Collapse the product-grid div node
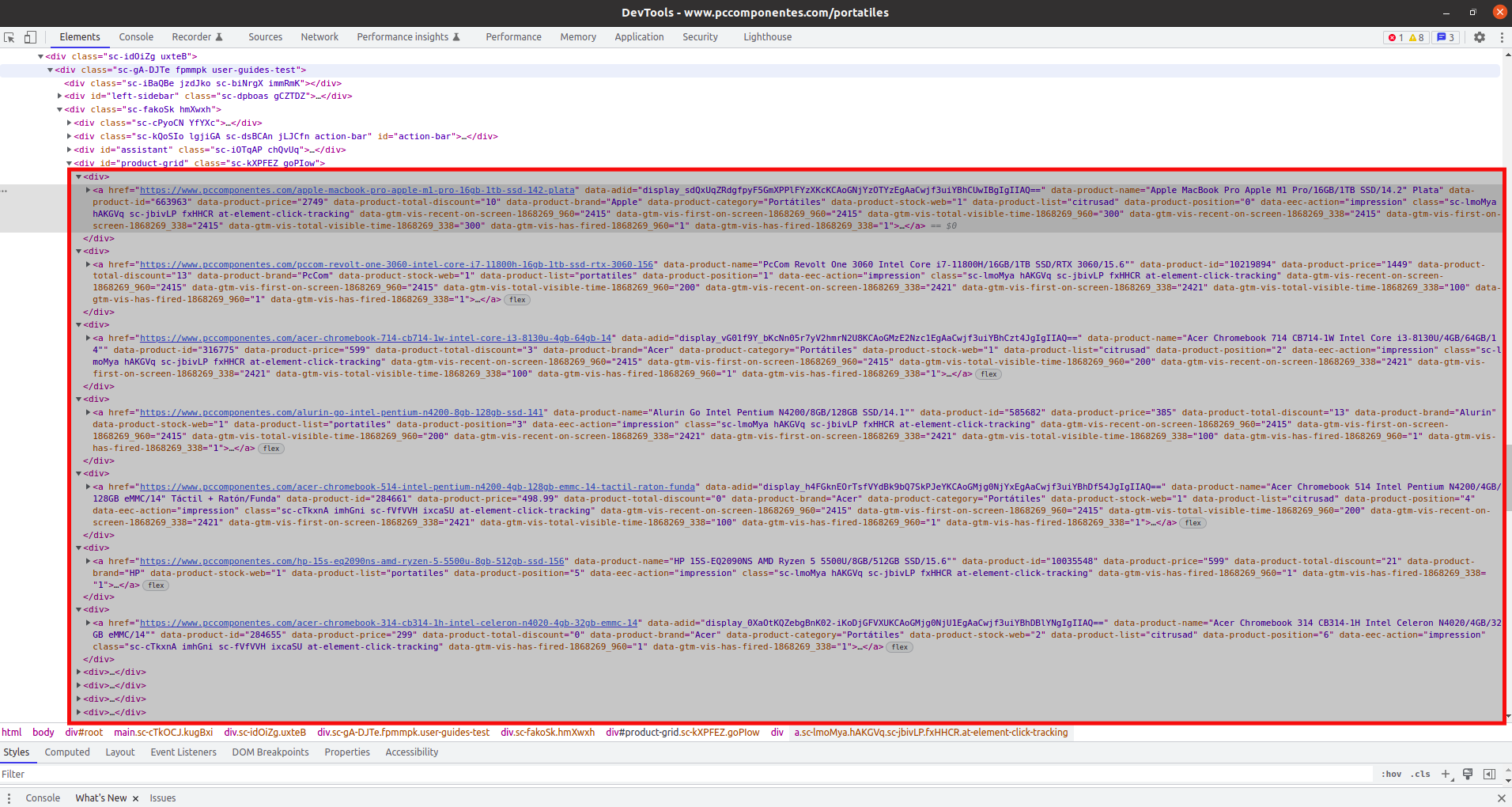1512x807 pixels. (x=70, y=164)
